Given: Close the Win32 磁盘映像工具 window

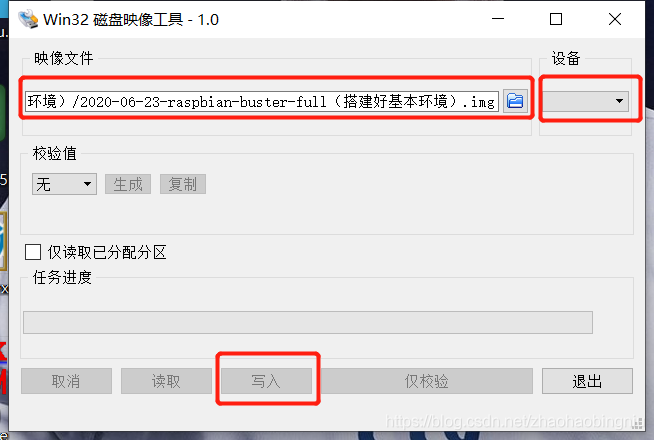Looking at the screenshot, I should tap(614, 19).
